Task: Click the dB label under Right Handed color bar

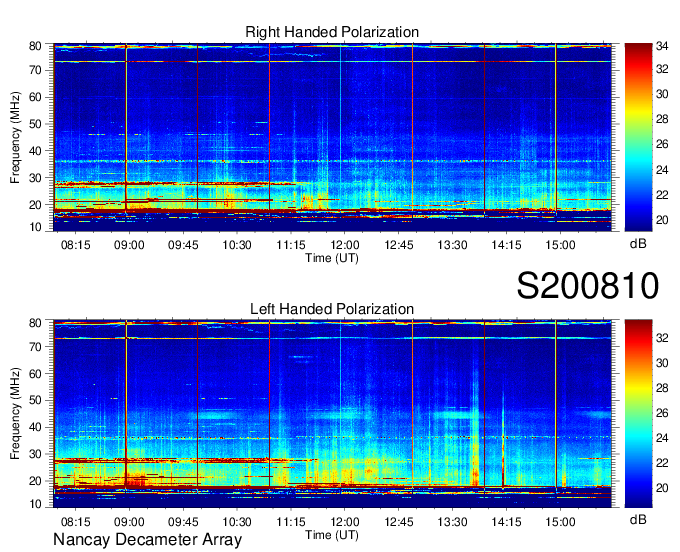Action: point(638,244)
